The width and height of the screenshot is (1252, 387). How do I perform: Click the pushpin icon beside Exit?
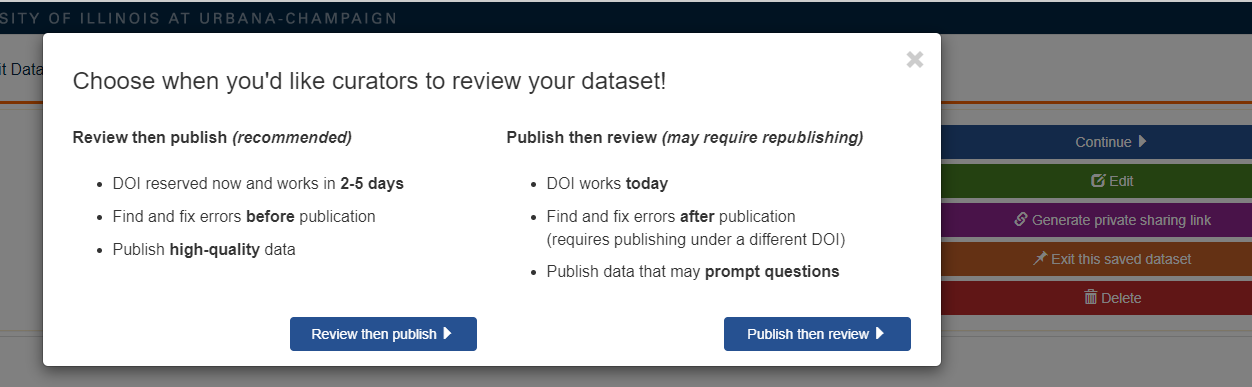pyautogui.click(x=1040, y=258)
